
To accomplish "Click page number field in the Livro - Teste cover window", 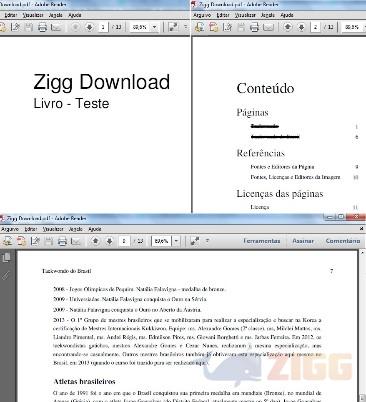I will (103, 27).
